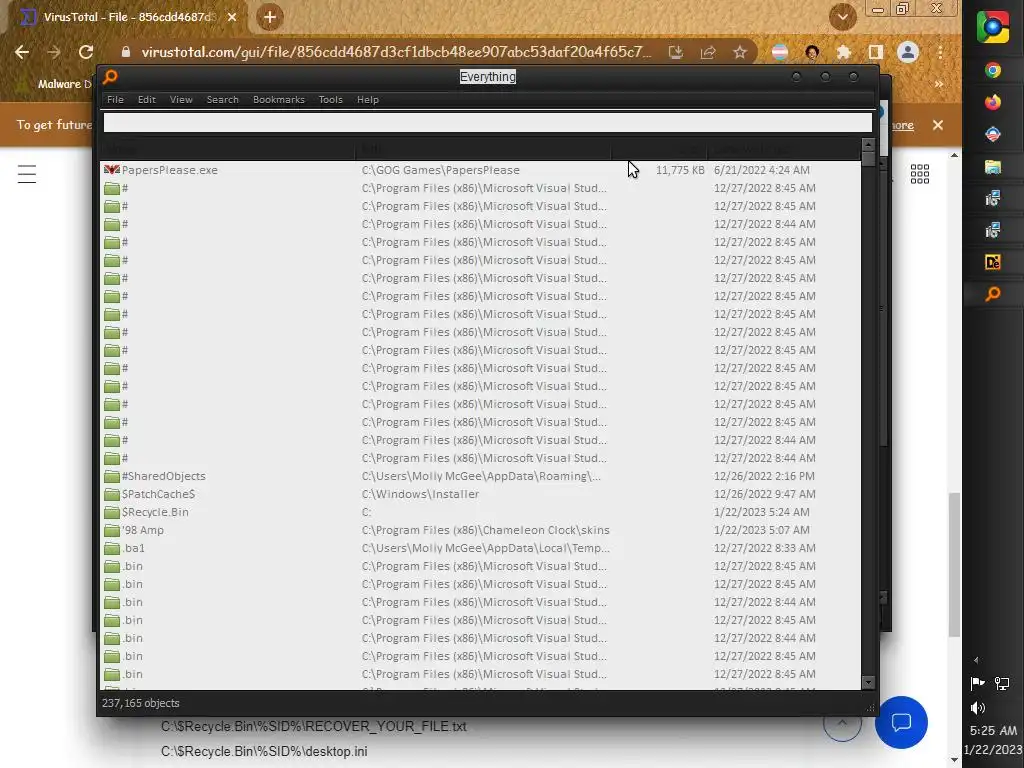Expand the bookmarks bar overflow chevrons
This screenshot has height=768, width=1024.
point(938,84)
